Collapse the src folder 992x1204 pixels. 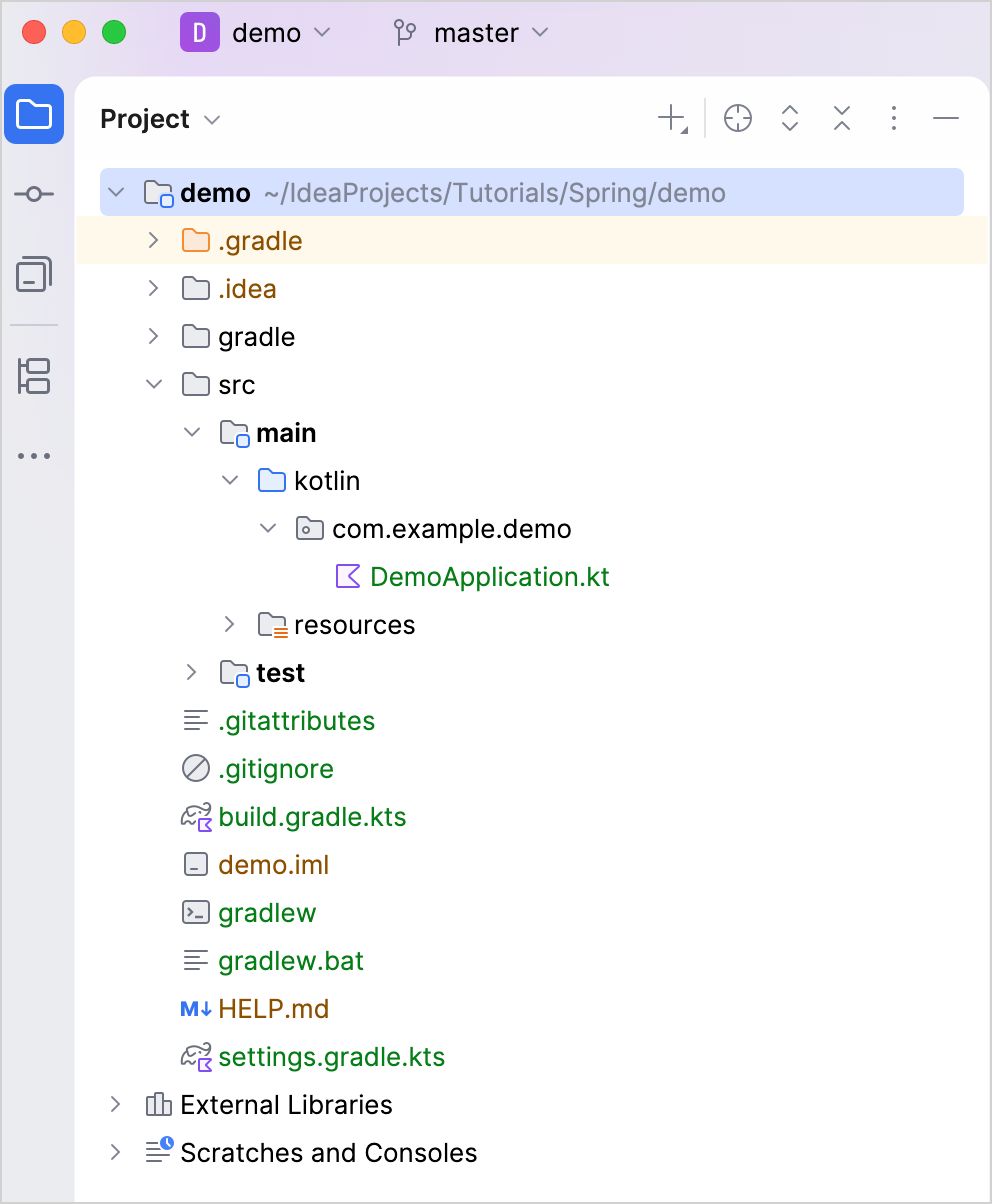(x=153, y=384)
